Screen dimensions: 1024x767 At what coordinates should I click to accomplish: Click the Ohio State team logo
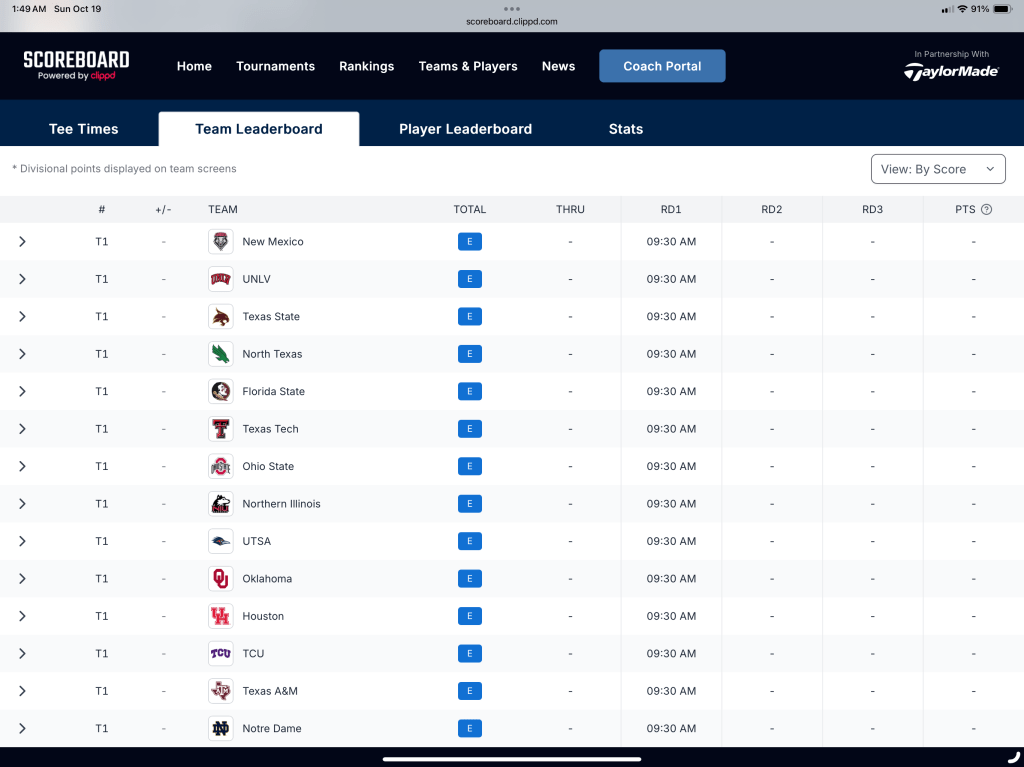[221, 467]
